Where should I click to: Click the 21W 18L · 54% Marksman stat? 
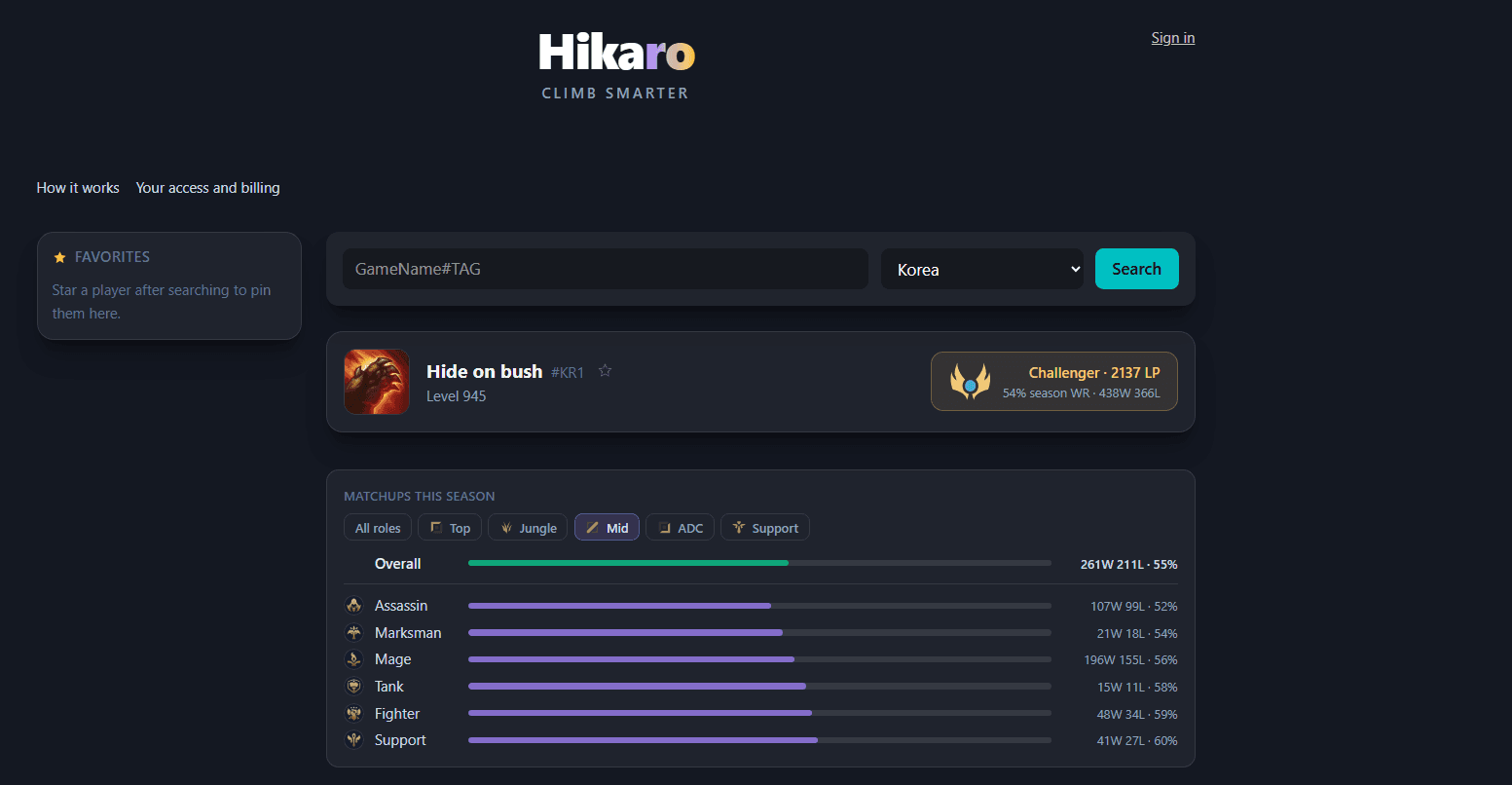pyautogui.click(x=1137, y=633)
